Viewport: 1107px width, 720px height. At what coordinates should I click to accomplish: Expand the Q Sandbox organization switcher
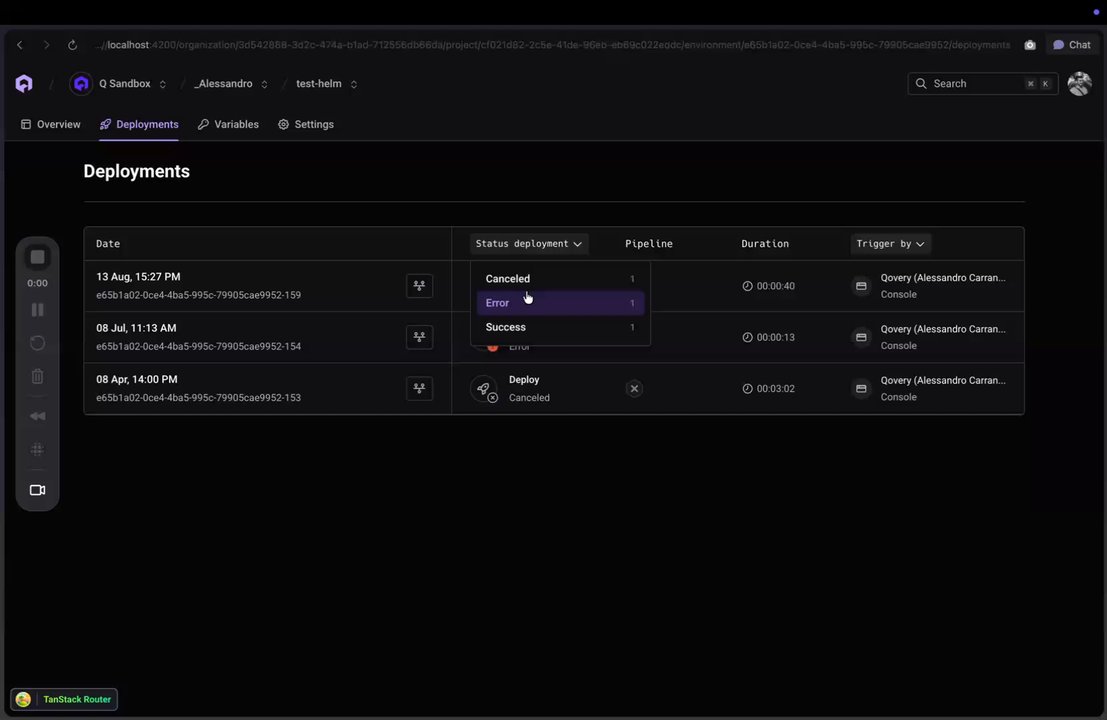[x=163, y=84]
